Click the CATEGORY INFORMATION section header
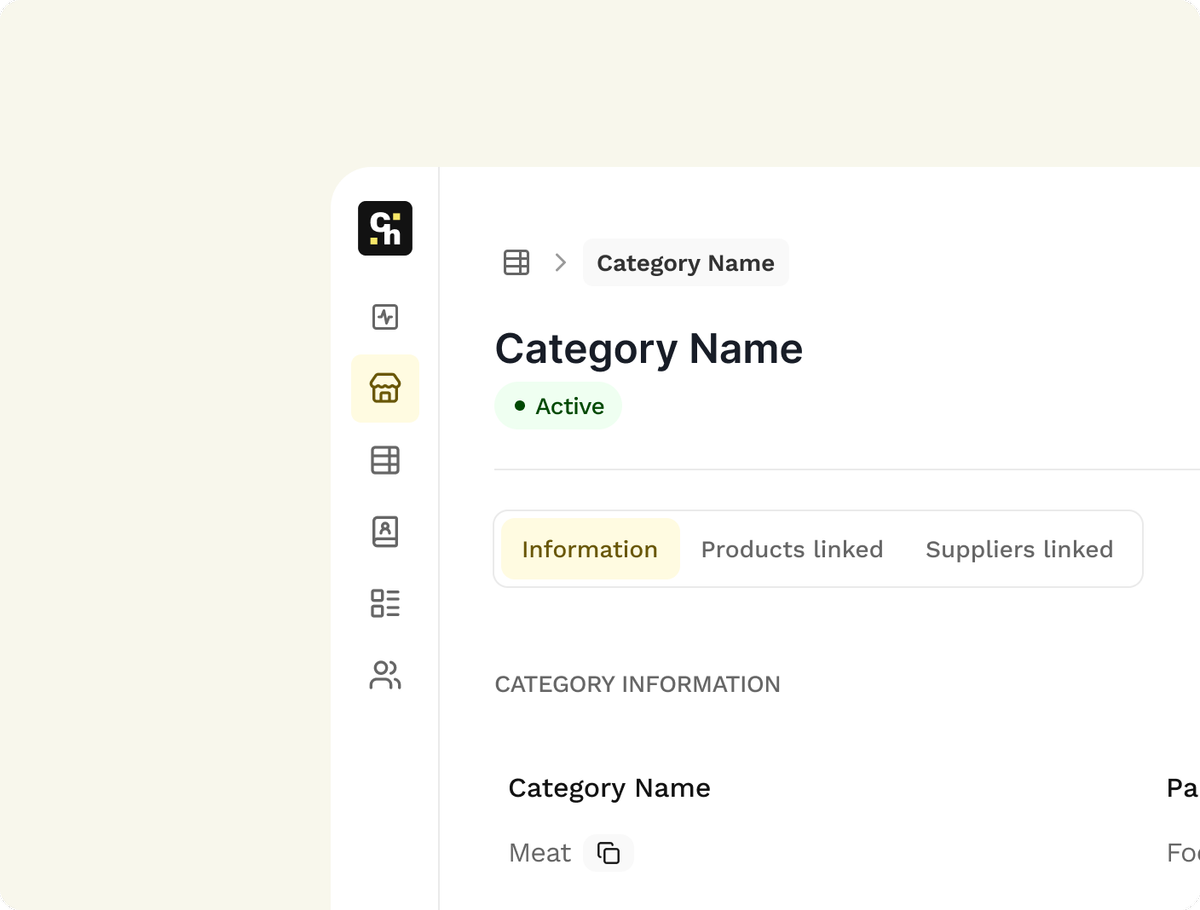Screen dimensions: 1200x910 (637, 684)
